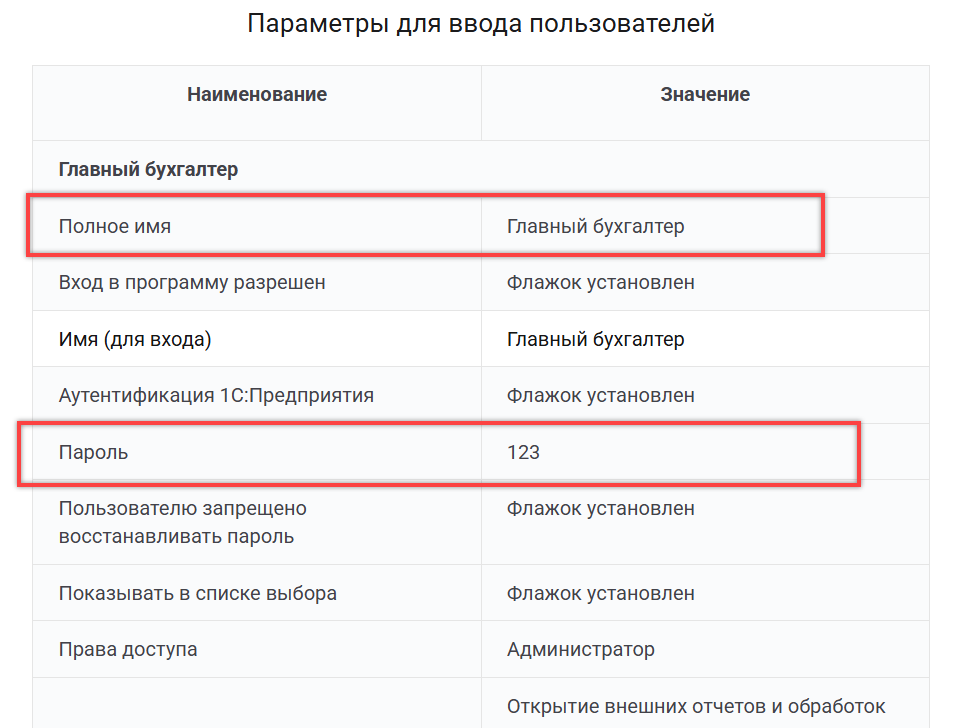Select the "Имя (для входа)" cell
The width and height of the screenshot is (962, 728).
135,339
